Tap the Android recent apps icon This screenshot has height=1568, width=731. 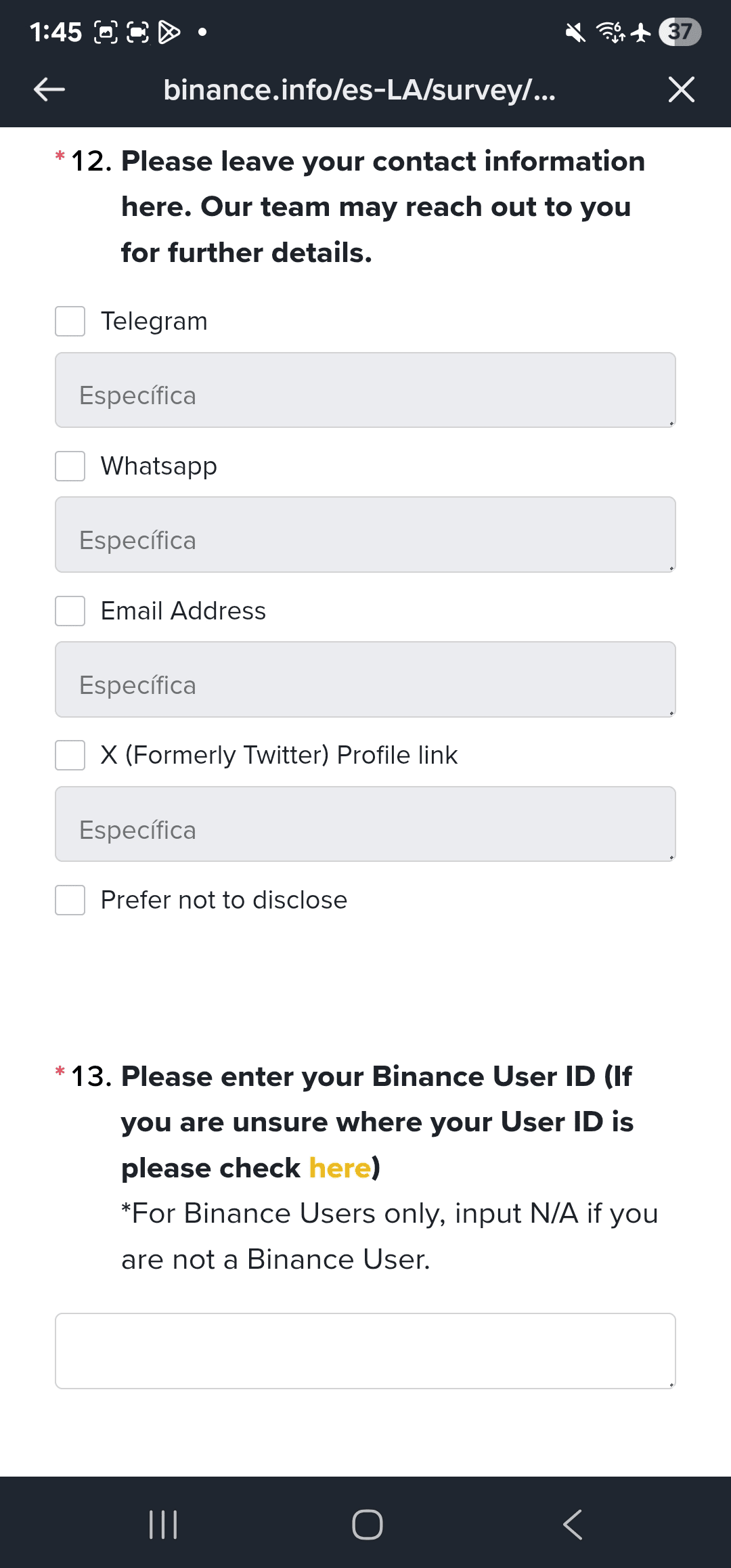tap(163, 1525)
